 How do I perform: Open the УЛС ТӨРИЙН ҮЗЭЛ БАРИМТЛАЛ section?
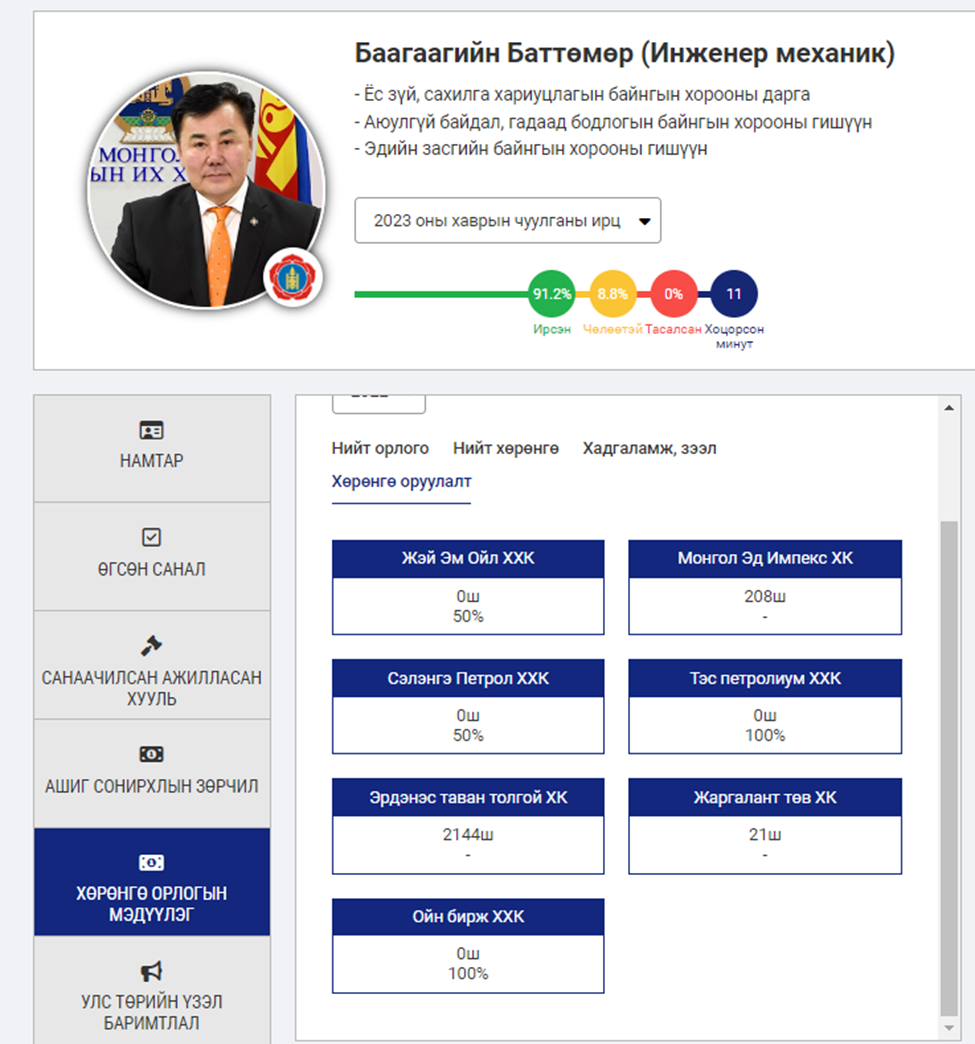[152, 991]
